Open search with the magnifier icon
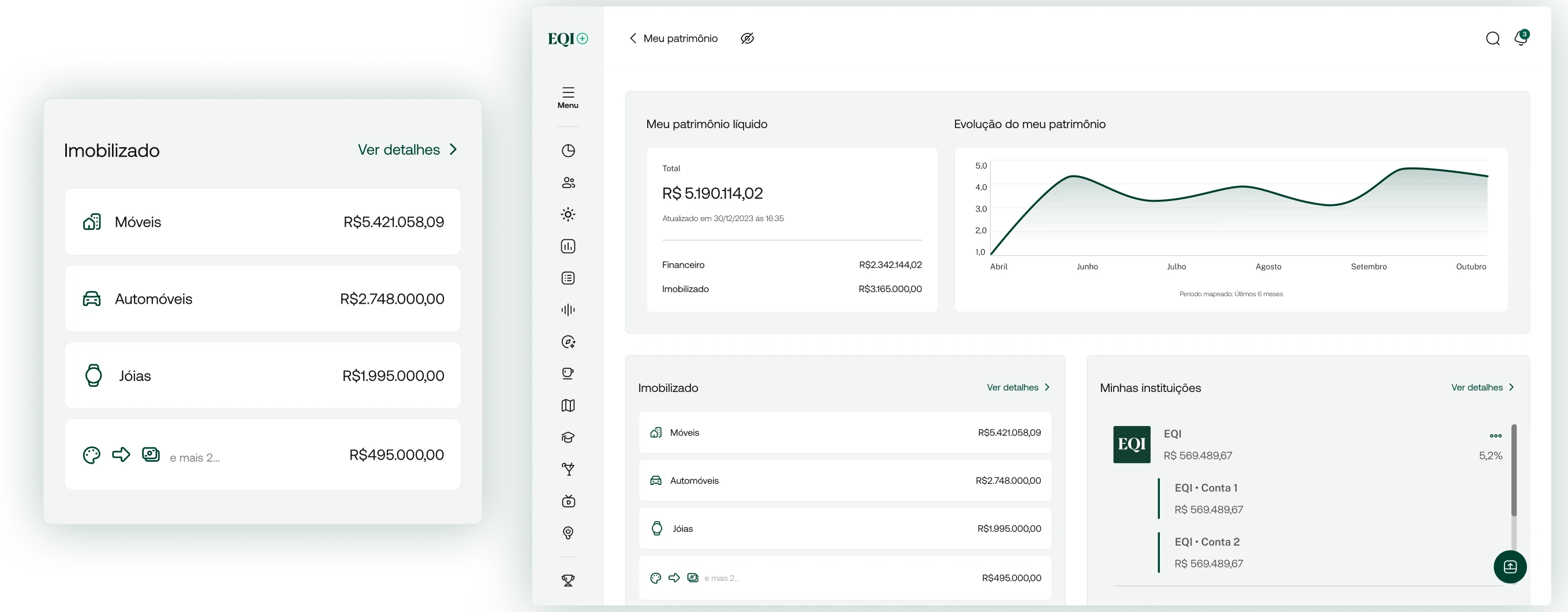Viewport: 1568px width, 612px height. click(x=1492, y=39)
